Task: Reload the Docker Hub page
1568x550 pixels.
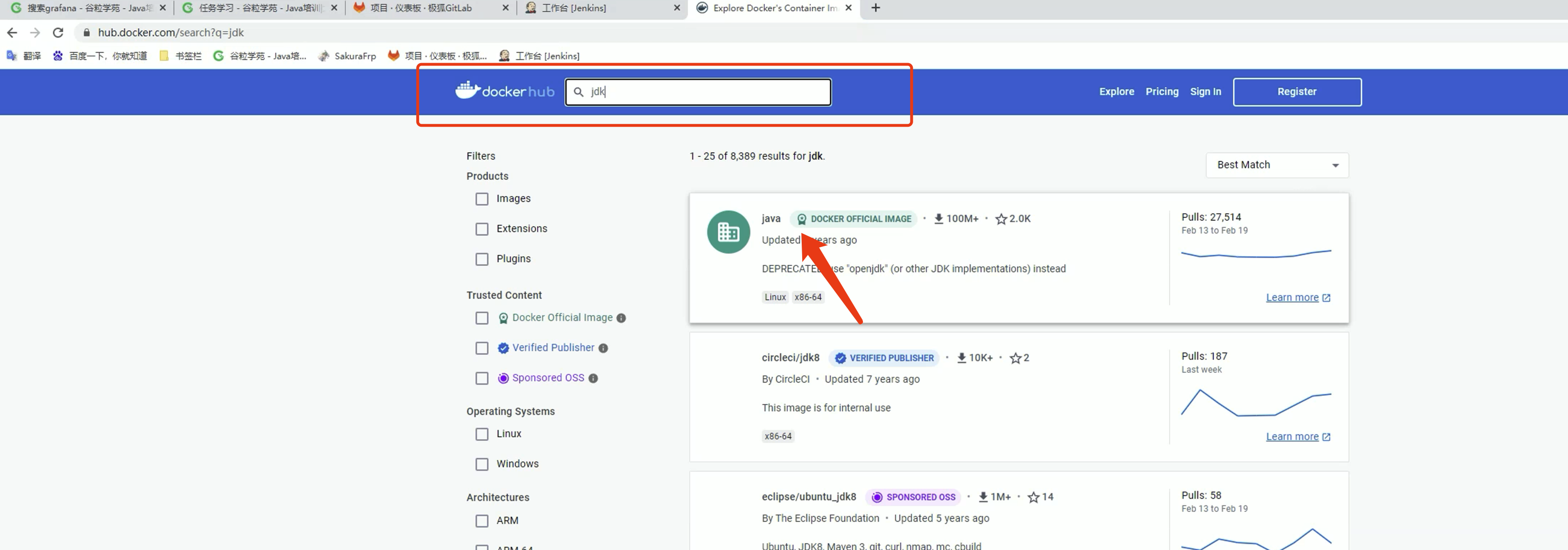Action: click(58, 33)
